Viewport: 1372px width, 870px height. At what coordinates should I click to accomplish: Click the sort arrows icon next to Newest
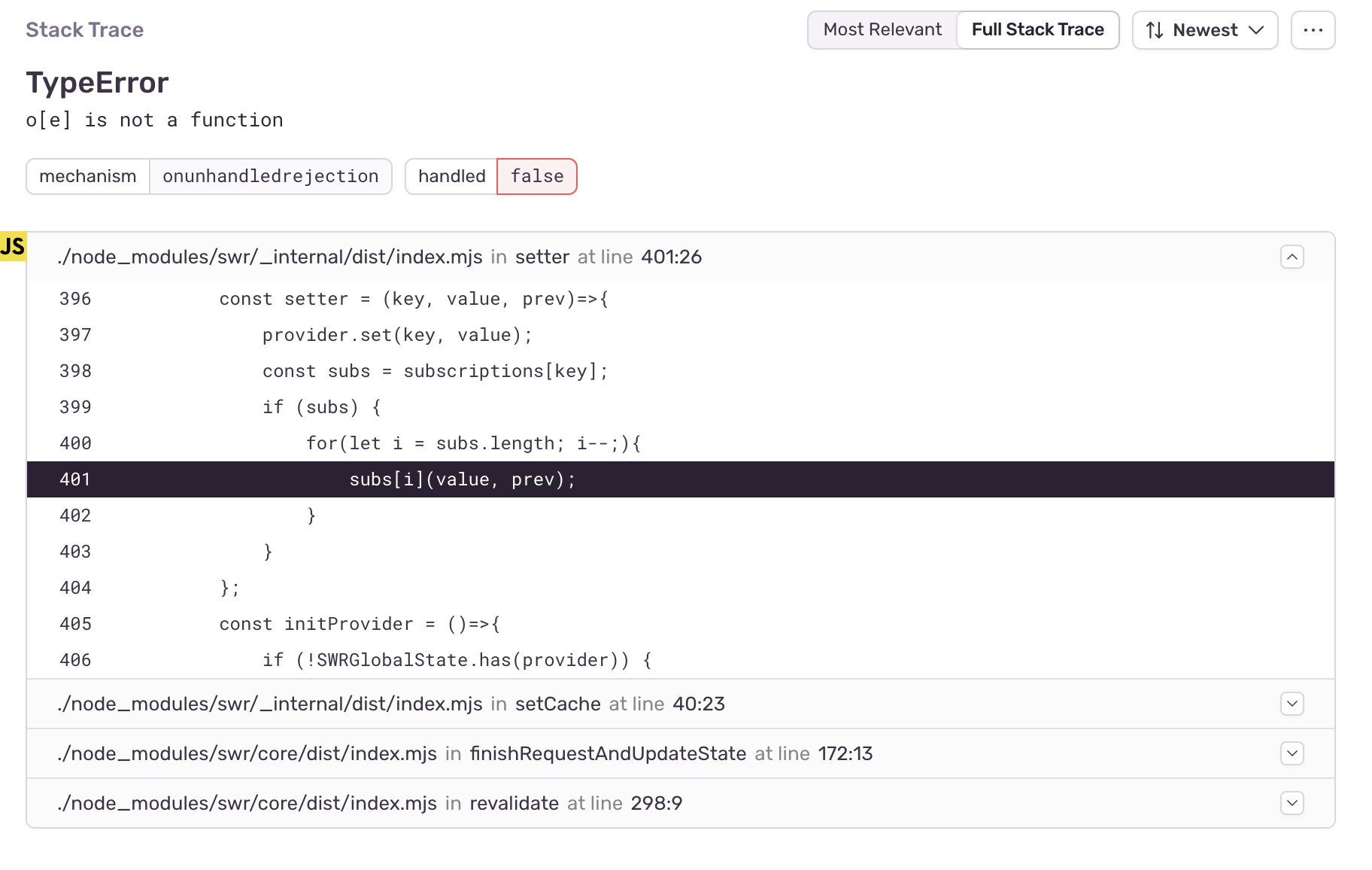1153,30
